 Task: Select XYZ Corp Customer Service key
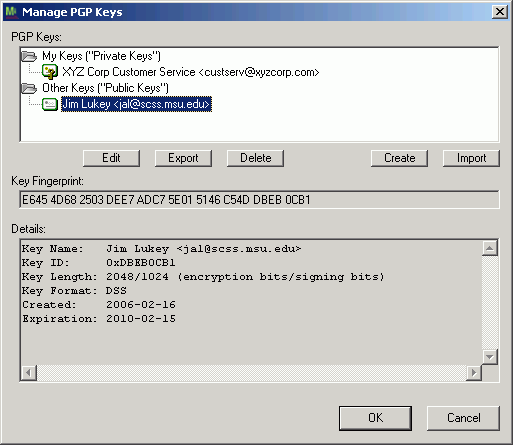coord(191,72)
